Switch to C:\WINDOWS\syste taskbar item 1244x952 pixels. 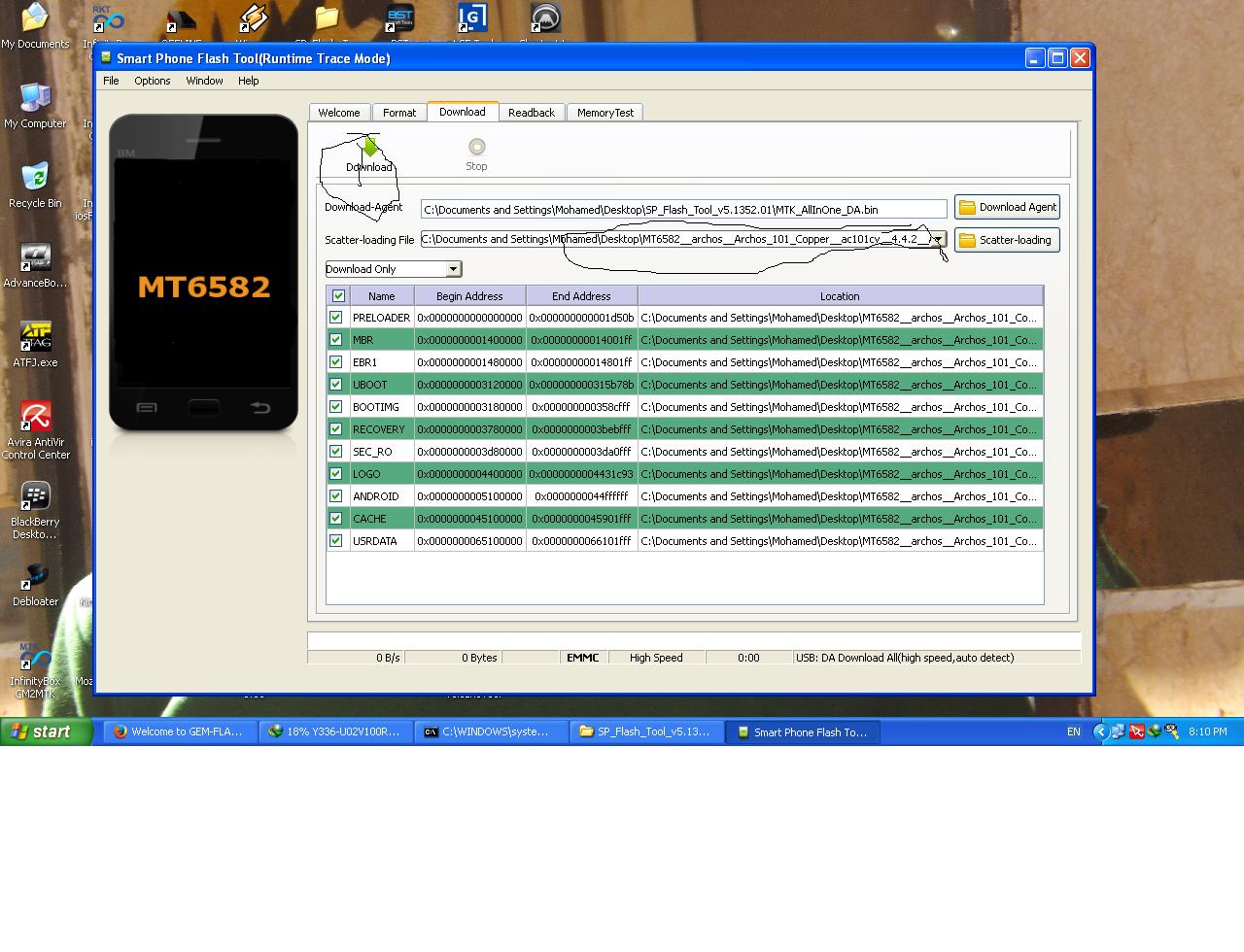491,731
